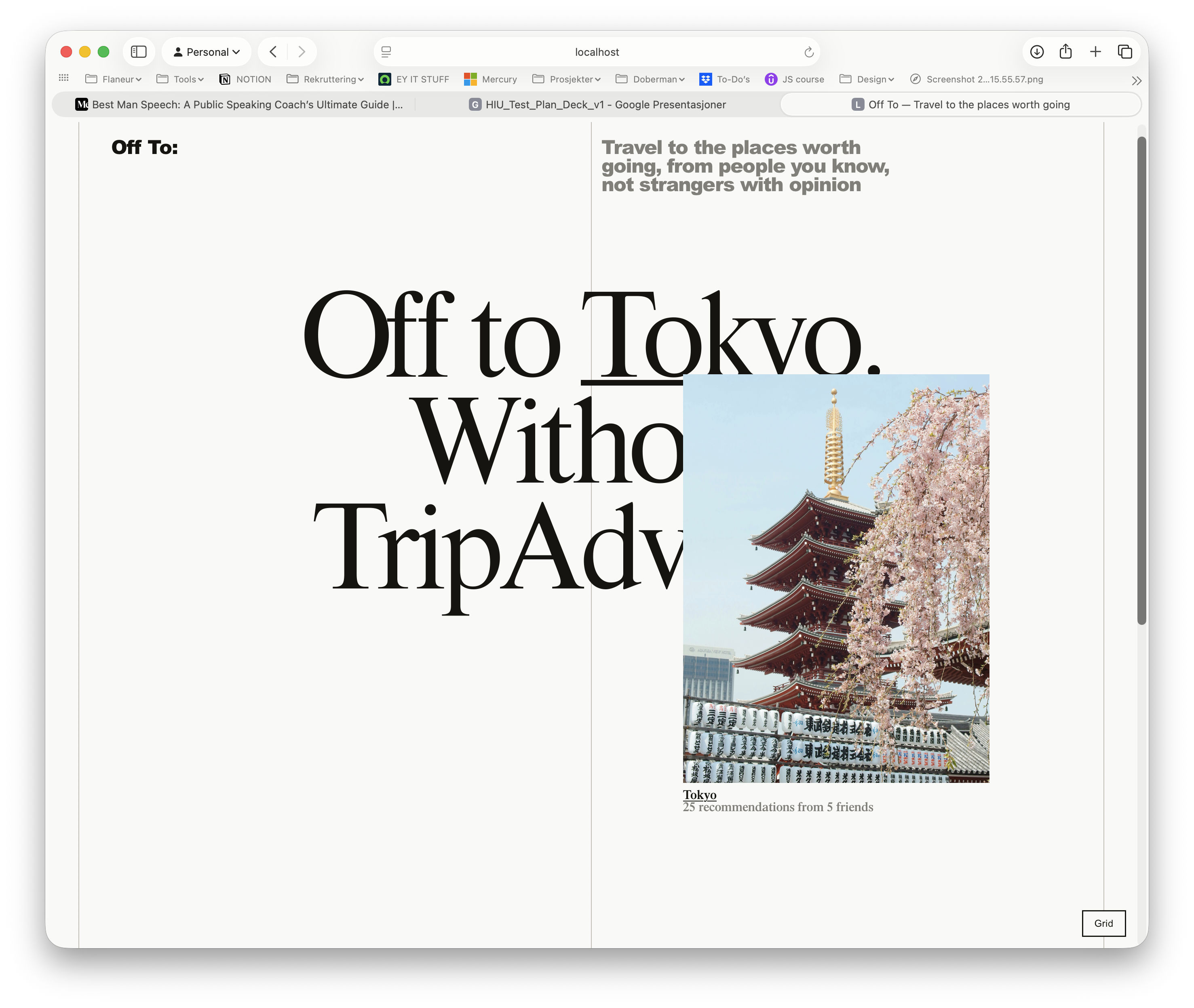
Task: Click the page vertical scrollbar
Action: point(1142,381)
